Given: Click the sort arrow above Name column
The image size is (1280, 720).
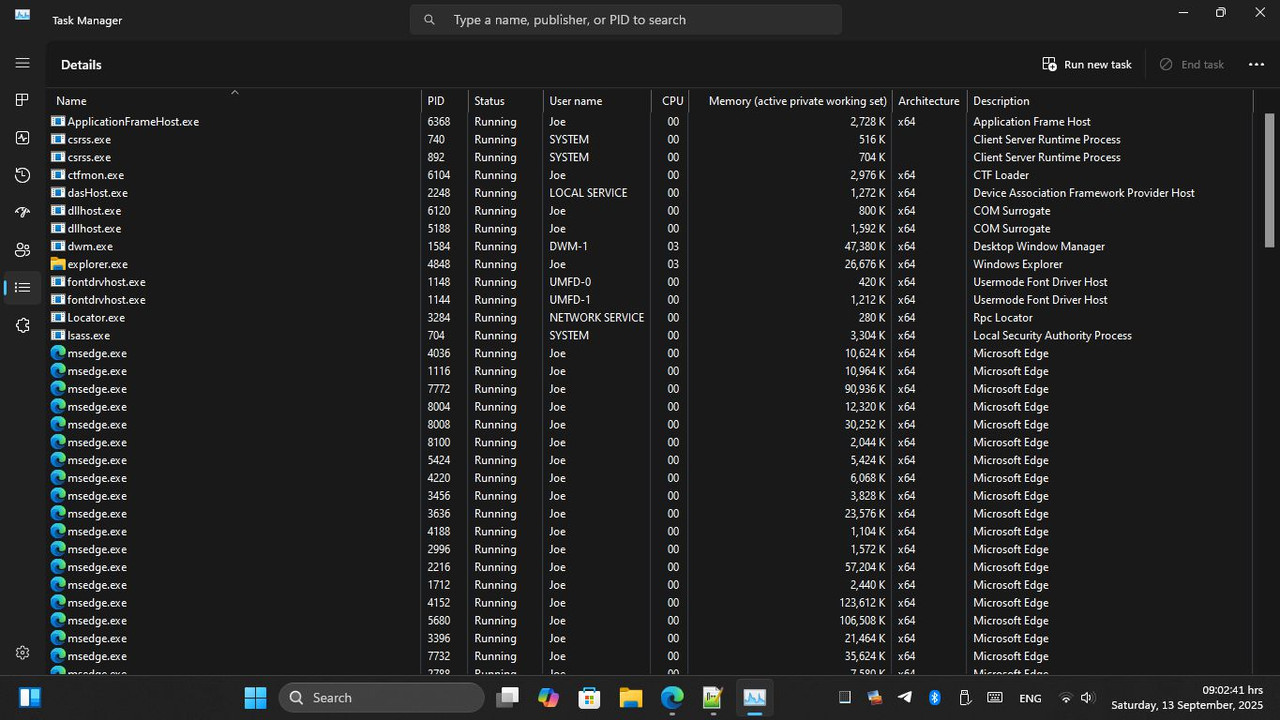Looking at the screenshot, I should coord(235,92).
